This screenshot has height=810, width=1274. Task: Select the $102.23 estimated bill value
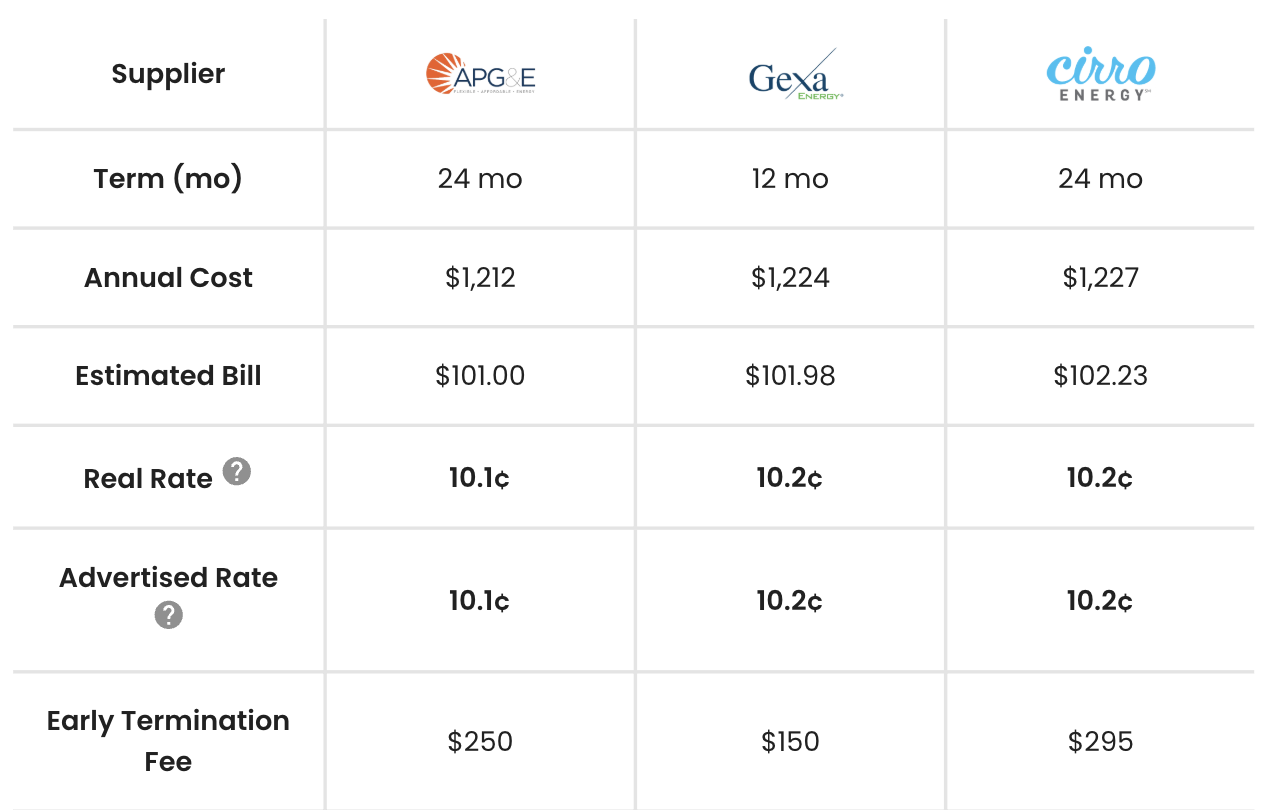(x=1100, y=376)
